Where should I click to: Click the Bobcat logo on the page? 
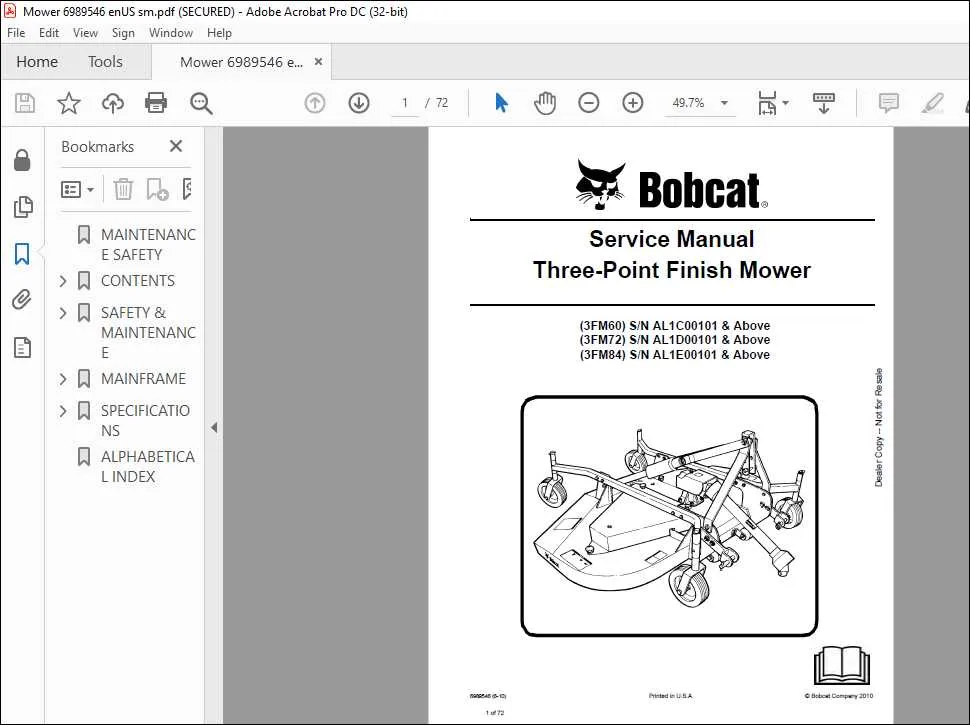(672, 185)
